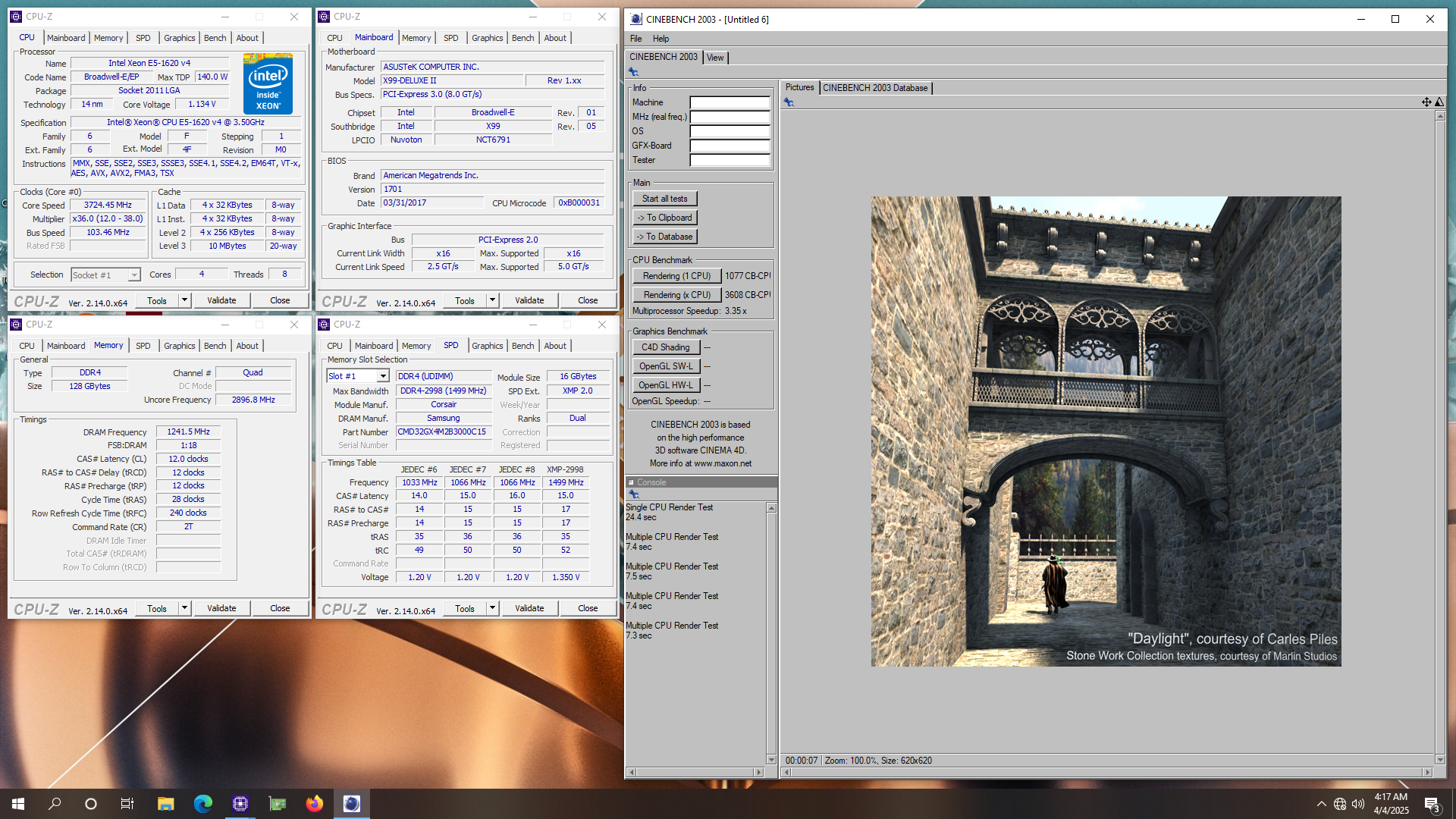Screen dimensions: 1456x819
Task: Open the CINEBENCH 2003 Database tab
Action: click(x=875, y=88)
